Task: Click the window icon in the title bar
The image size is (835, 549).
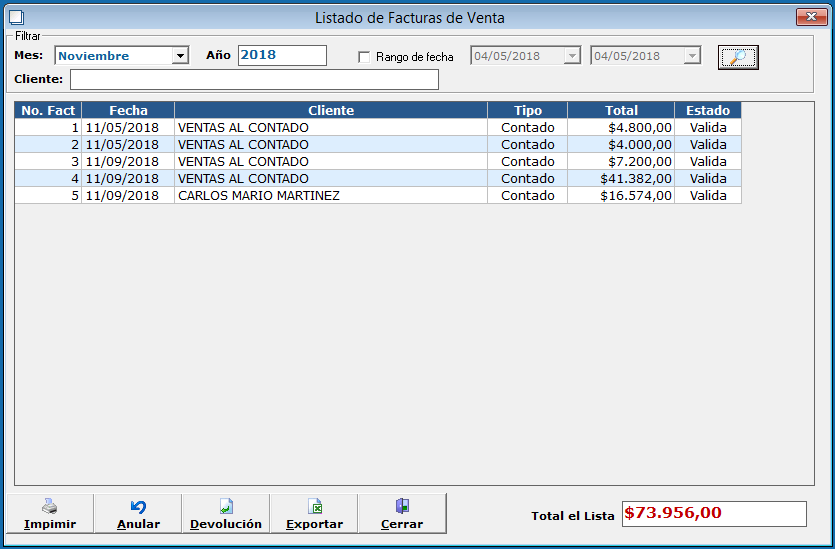Action: pos(15,17)
